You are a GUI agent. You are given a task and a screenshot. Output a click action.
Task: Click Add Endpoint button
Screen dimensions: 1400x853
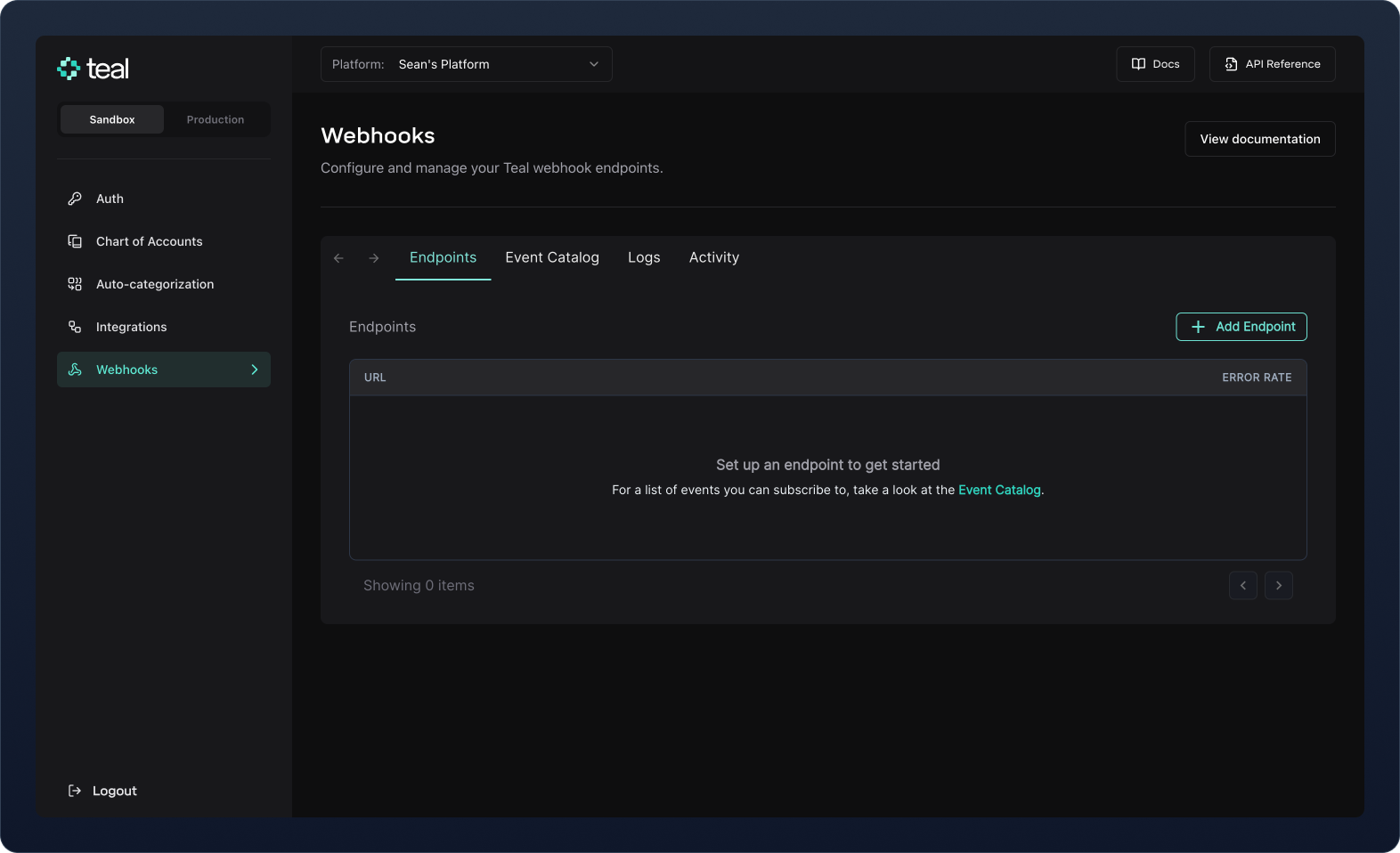(x=1241, y=327)
